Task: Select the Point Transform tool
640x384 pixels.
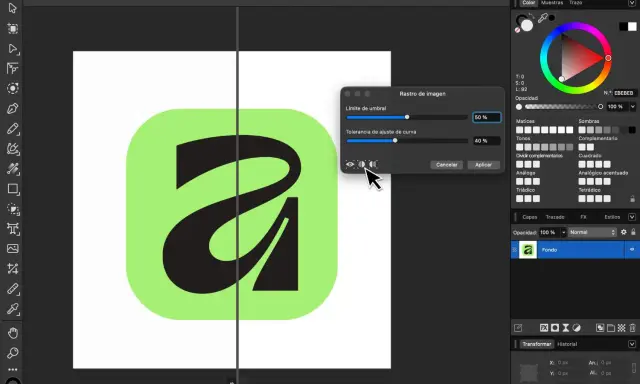Action: (12, 68)
